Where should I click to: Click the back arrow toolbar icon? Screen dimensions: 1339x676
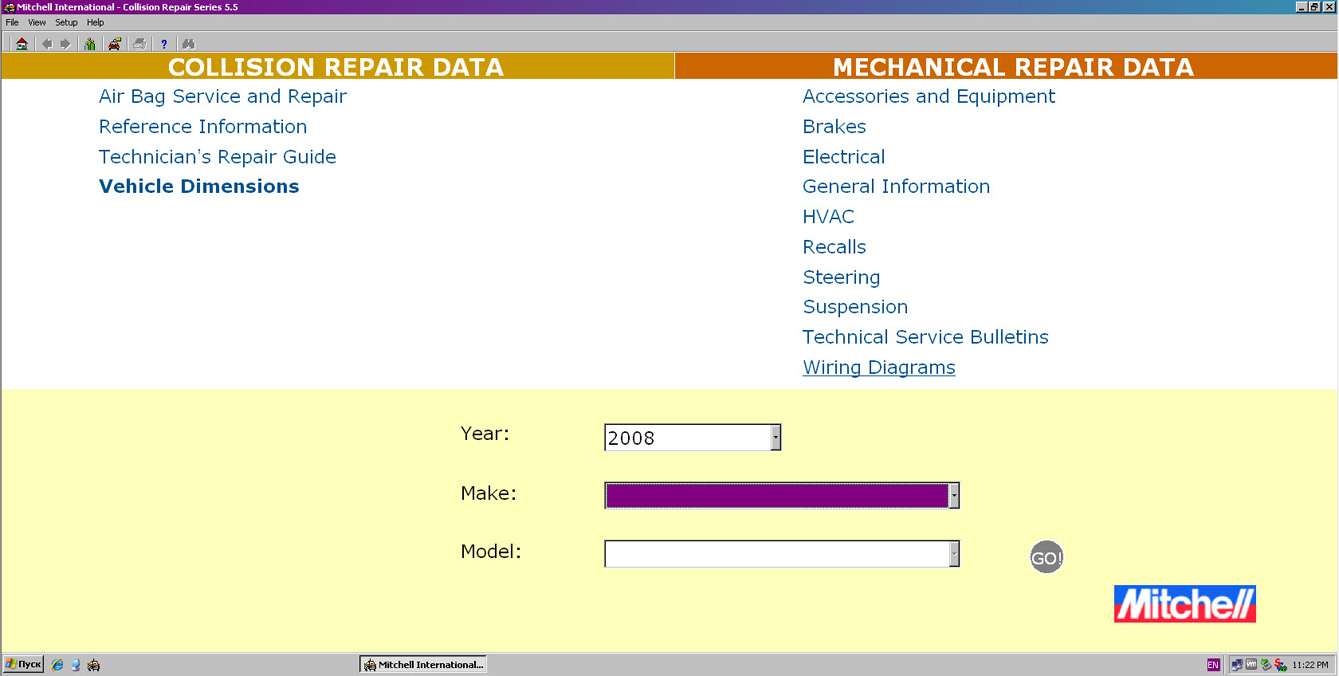47,44
